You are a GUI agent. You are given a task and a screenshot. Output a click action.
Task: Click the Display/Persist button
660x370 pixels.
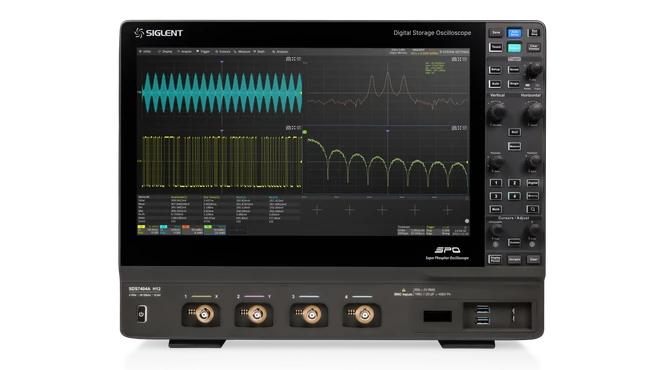(495, 259)
